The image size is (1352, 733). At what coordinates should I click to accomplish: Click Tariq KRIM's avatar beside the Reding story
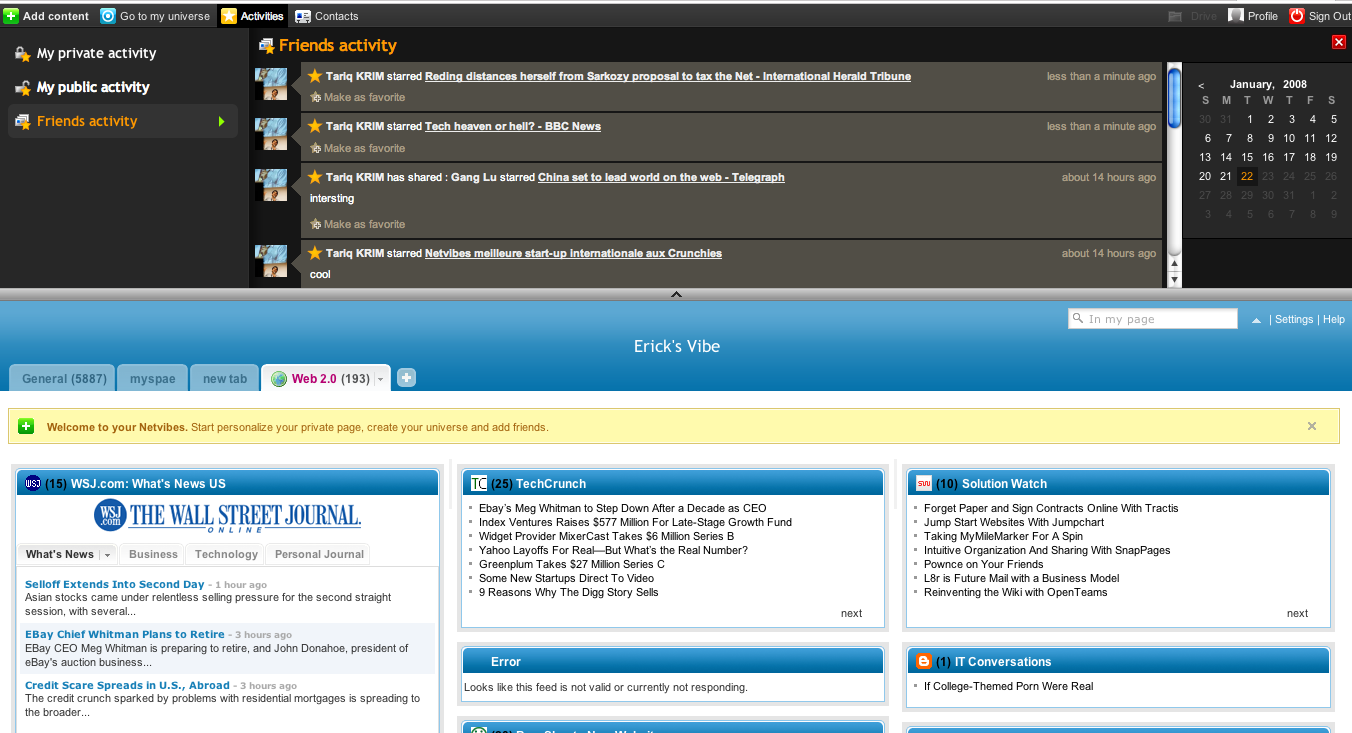click(x=272, y=83)
